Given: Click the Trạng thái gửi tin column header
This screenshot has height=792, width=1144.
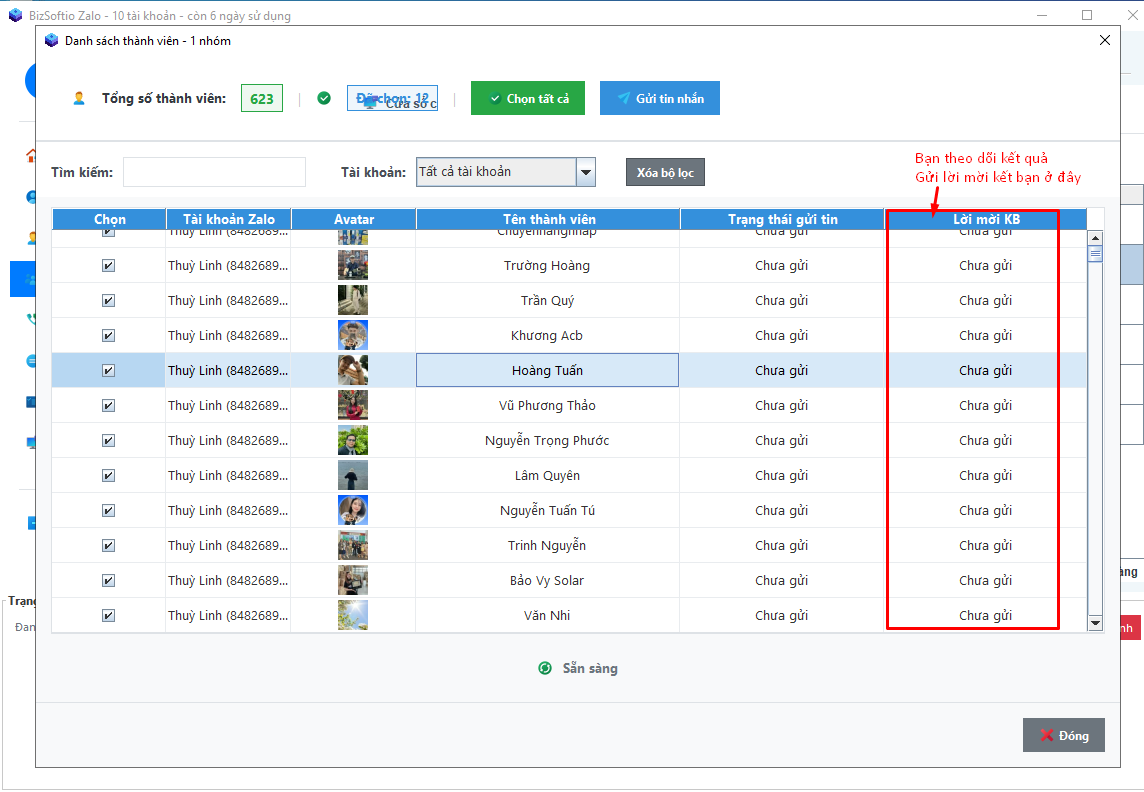Looking at the screenshot, I should click(782, 219).
